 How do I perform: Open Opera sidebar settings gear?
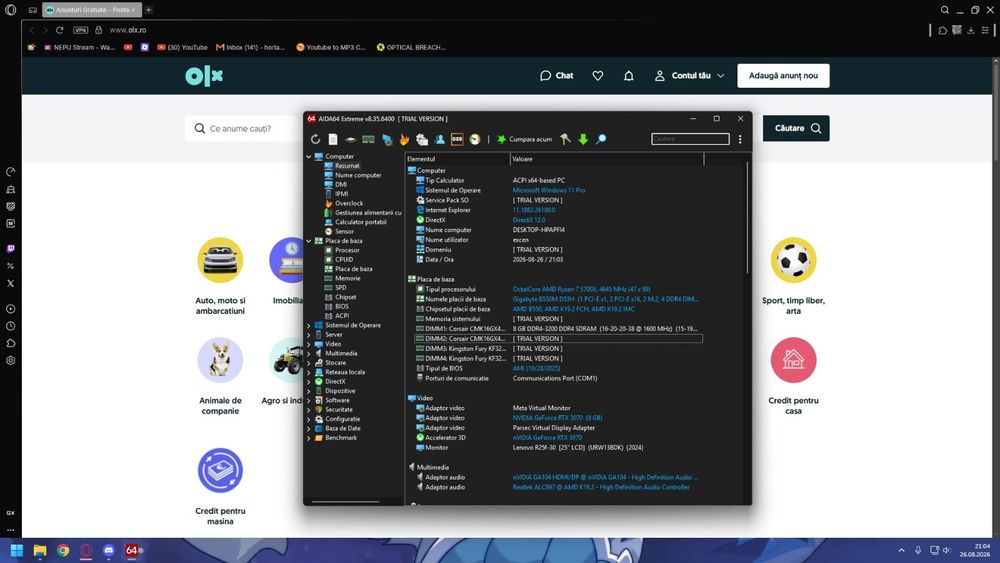tap(10, 360)
